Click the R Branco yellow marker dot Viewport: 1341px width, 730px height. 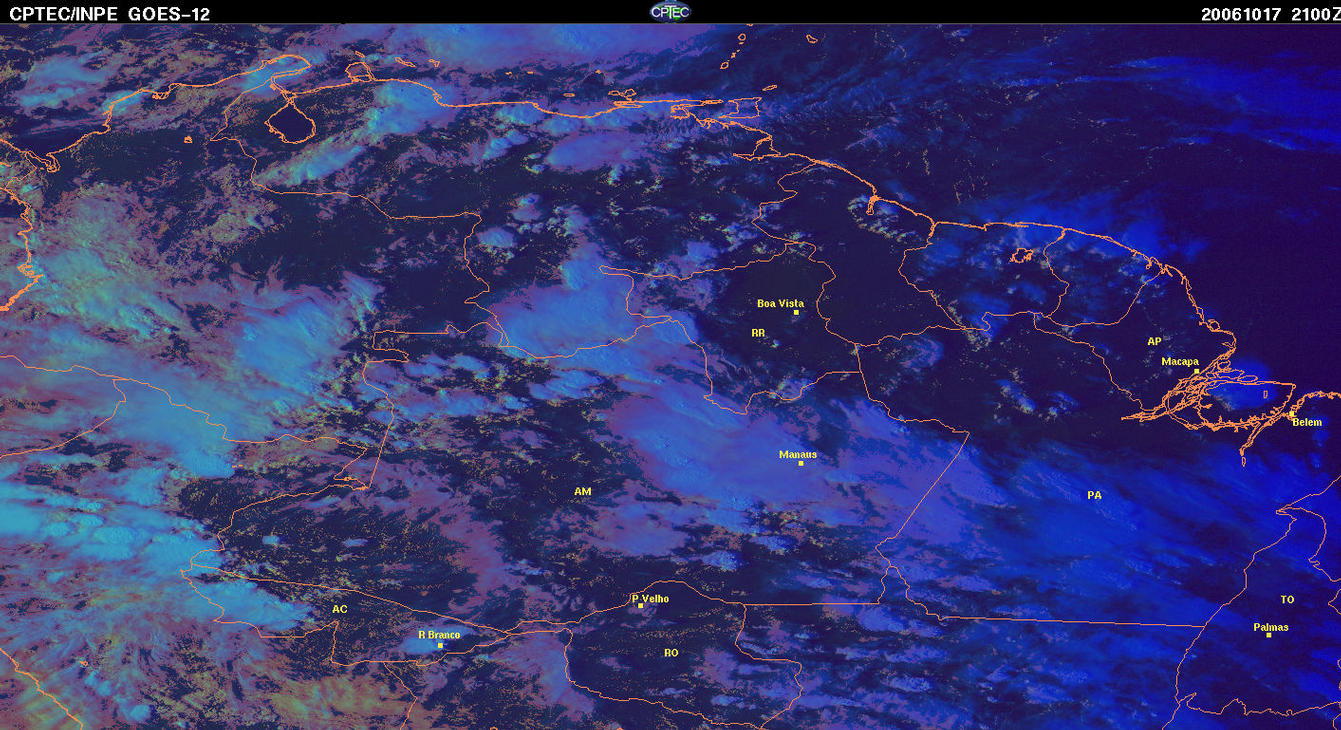pos(440,645)
